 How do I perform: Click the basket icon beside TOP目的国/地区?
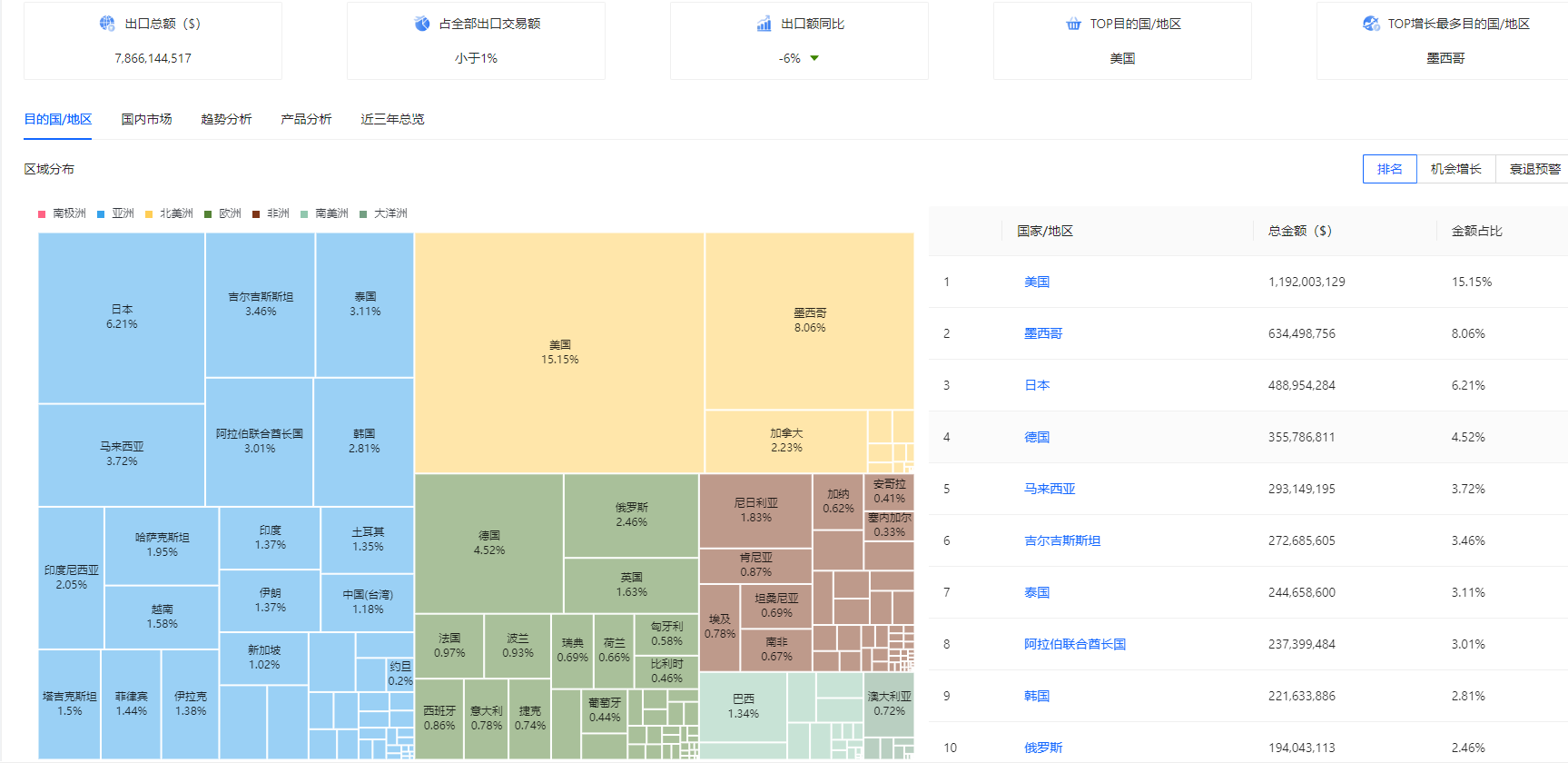pyautogui.click(x=1073, y=24)
